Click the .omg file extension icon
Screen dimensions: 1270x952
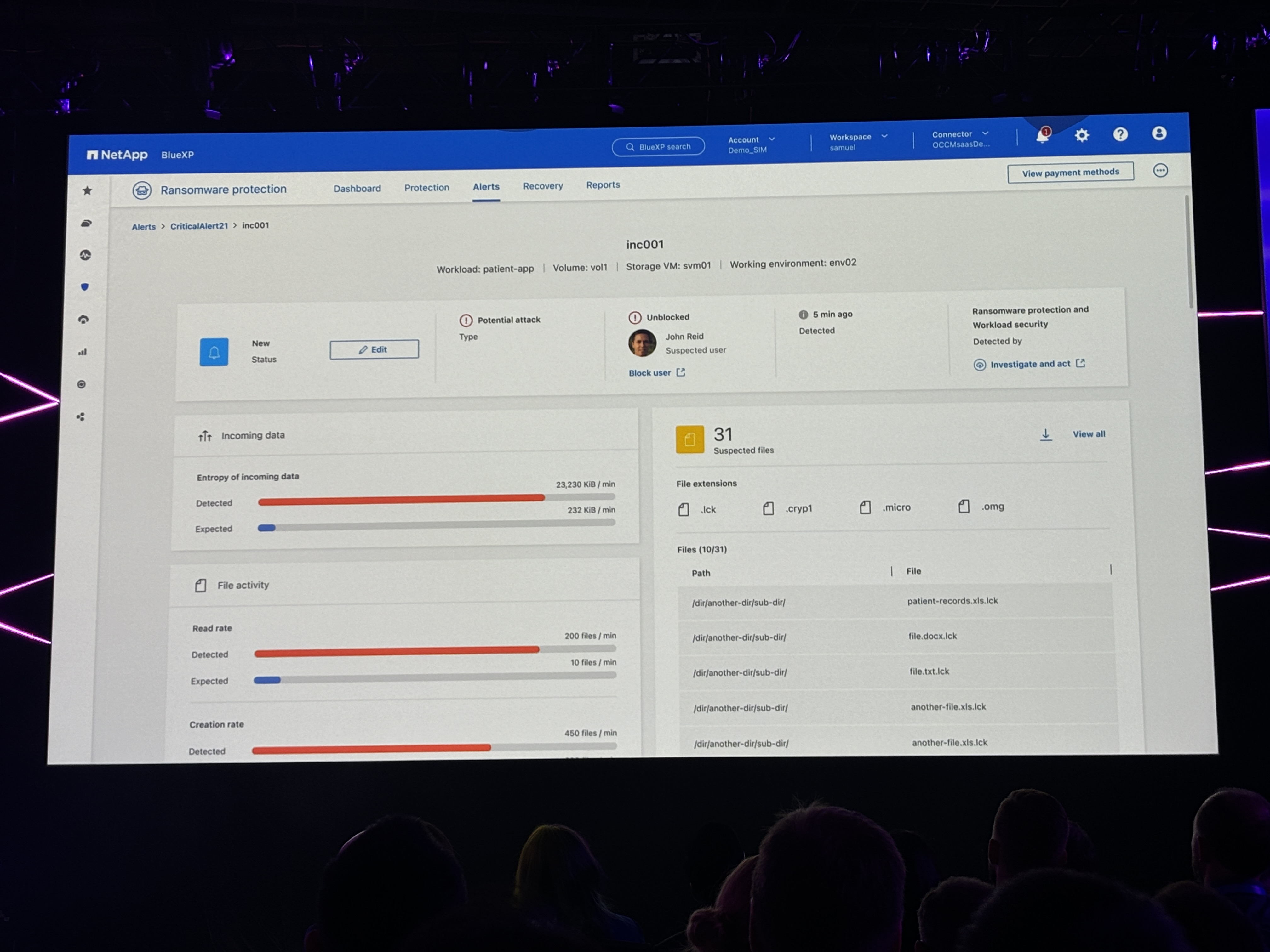click(964, 506)
